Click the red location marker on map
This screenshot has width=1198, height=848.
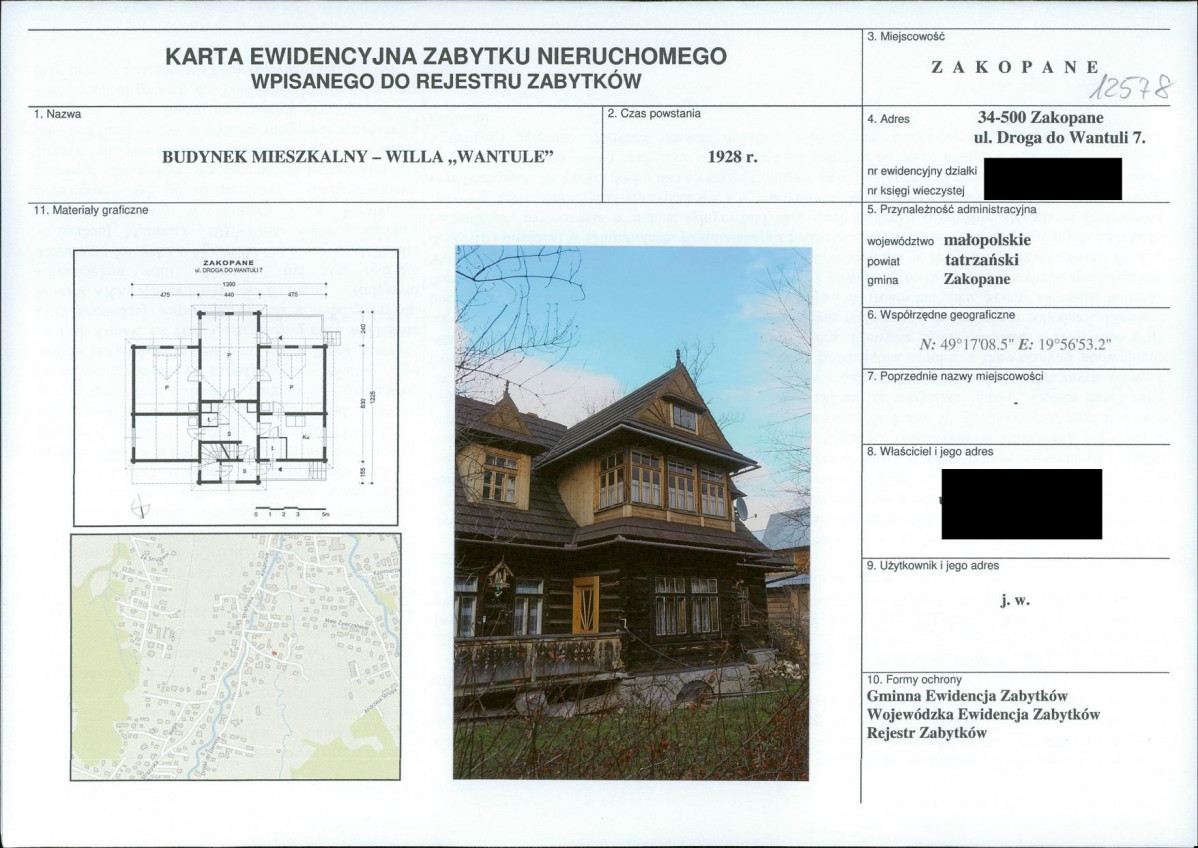coord(273,651)
